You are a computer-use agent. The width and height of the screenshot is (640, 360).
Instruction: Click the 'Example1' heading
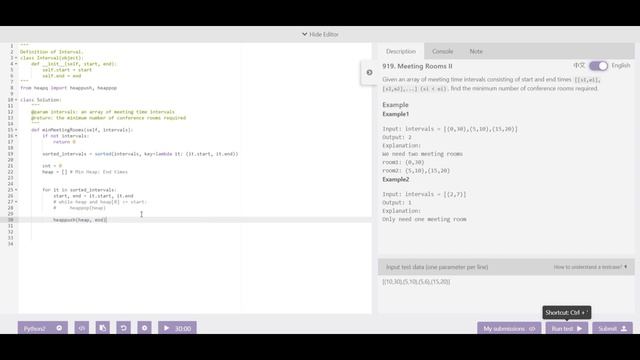pos(396,114)
